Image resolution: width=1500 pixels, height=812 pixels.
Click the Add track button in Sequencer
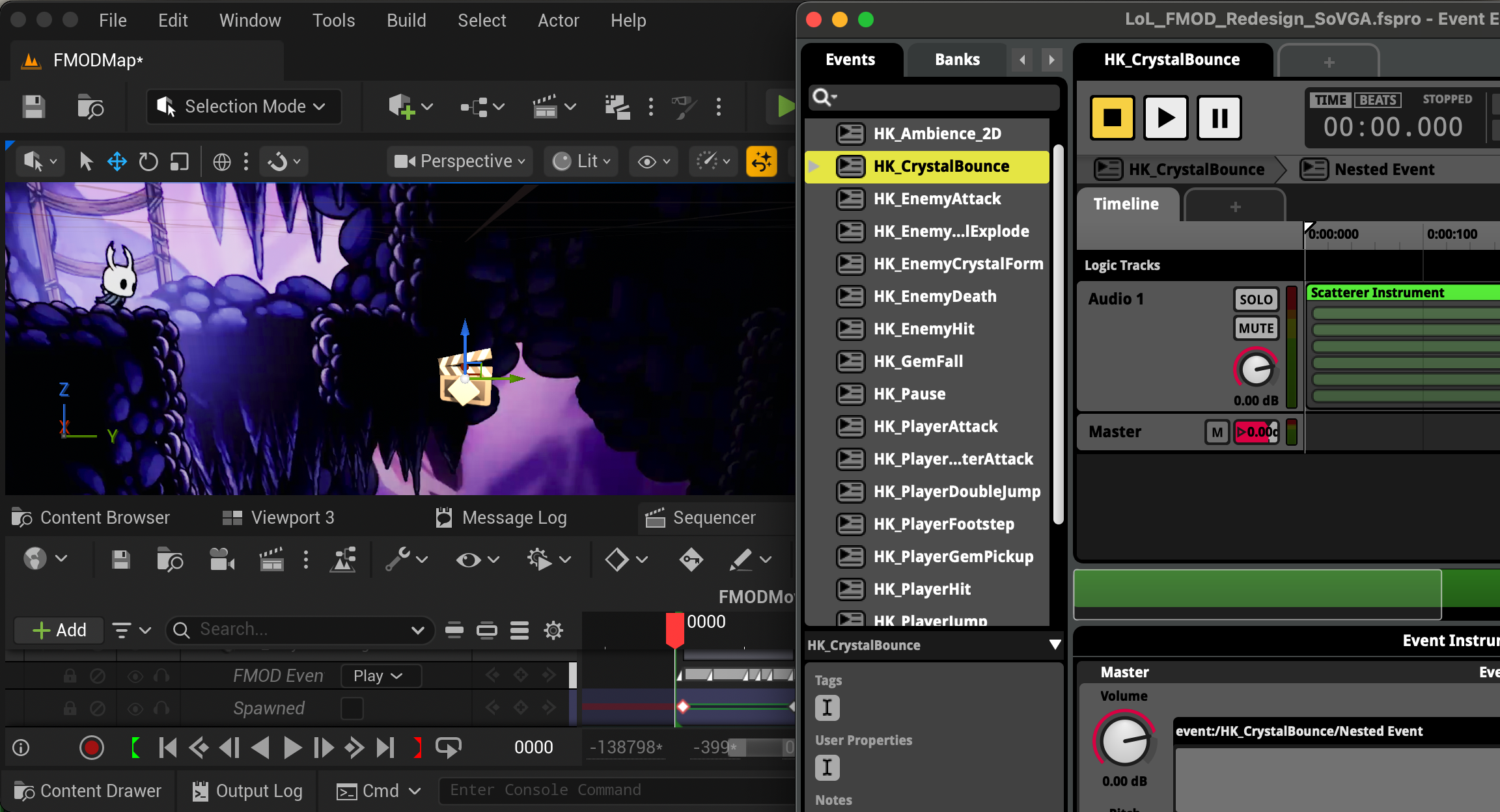click(59, 630)
